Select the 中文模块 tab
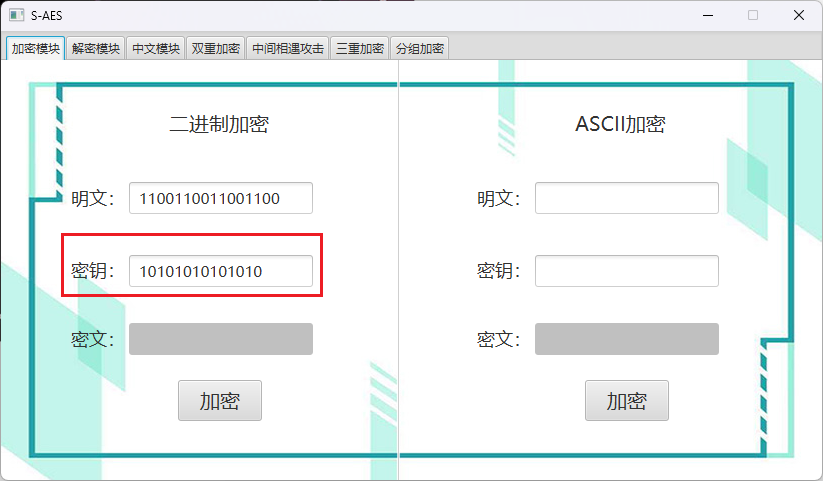 [x=156, y=48]
